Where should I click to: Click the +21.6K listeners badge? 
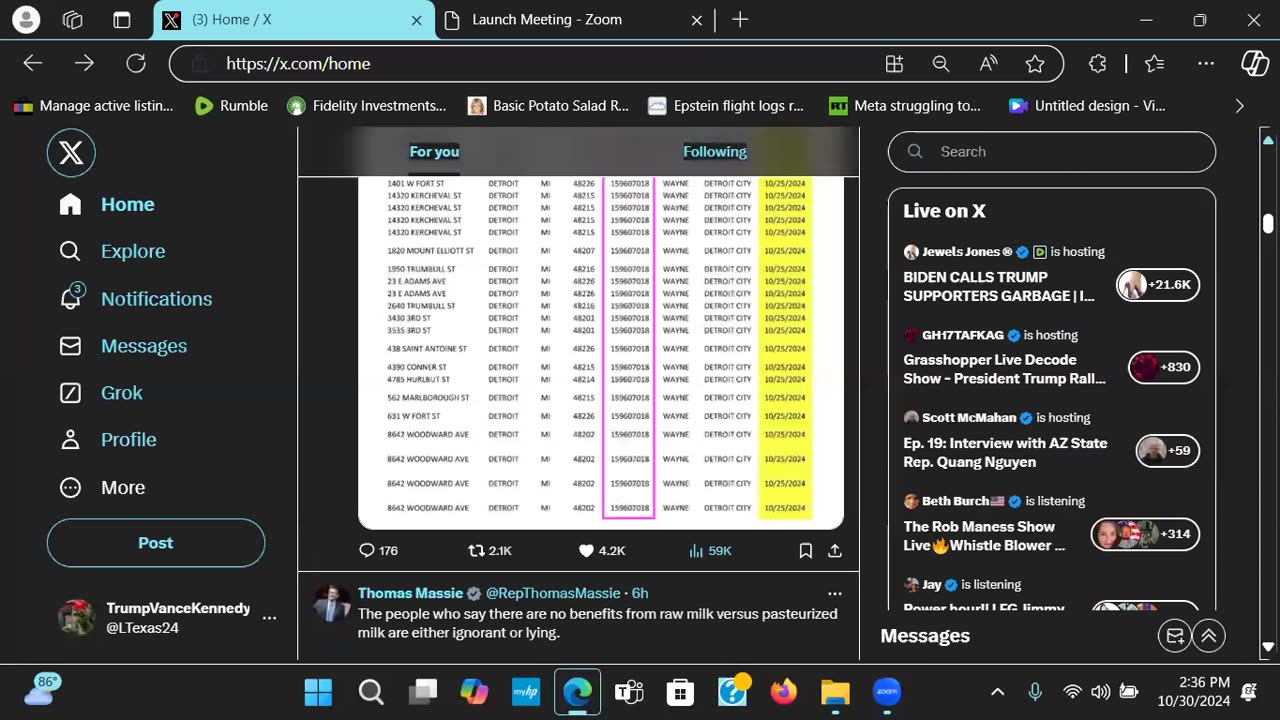1157,285
